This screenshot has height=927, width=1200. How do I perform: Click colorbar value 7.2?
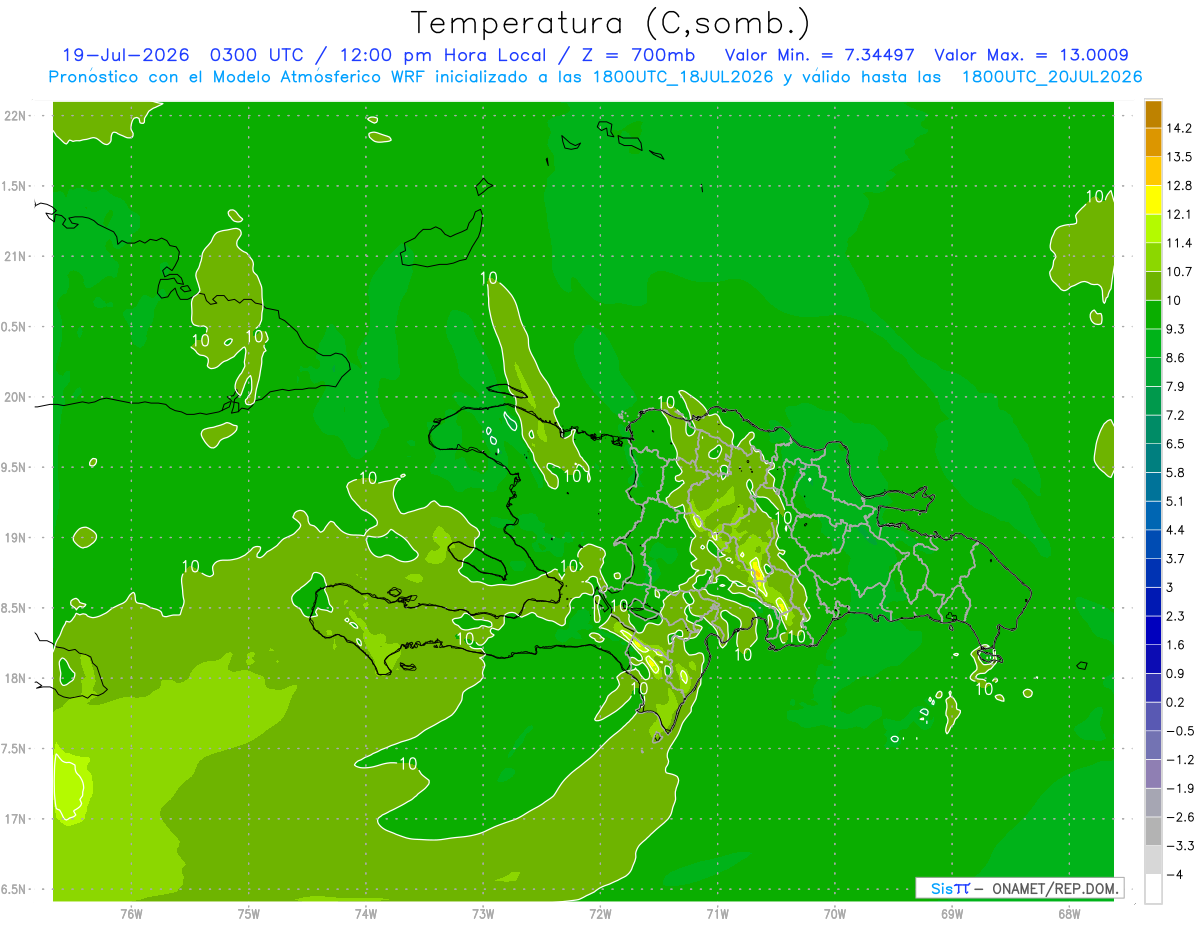click(x=1176, y=415)
